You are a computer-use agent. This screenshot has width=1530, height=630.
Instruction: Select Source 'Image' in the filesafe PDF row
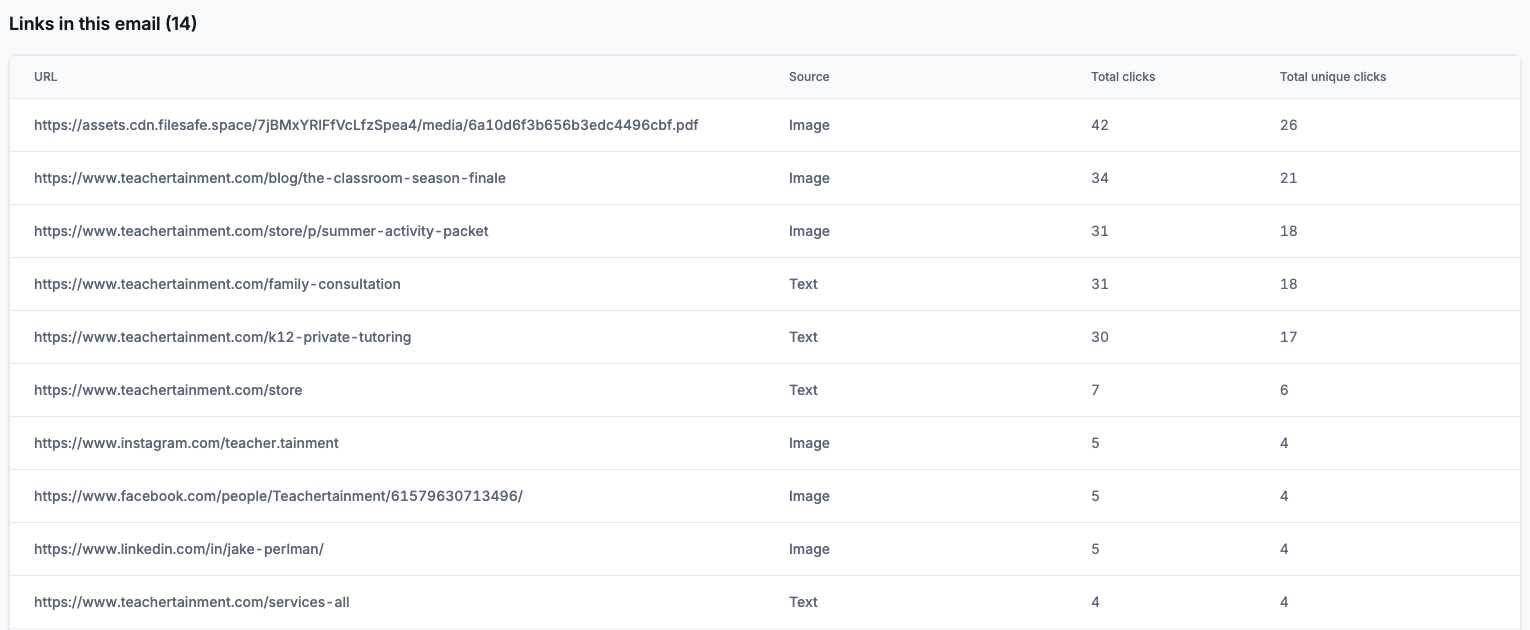point(809,125)
